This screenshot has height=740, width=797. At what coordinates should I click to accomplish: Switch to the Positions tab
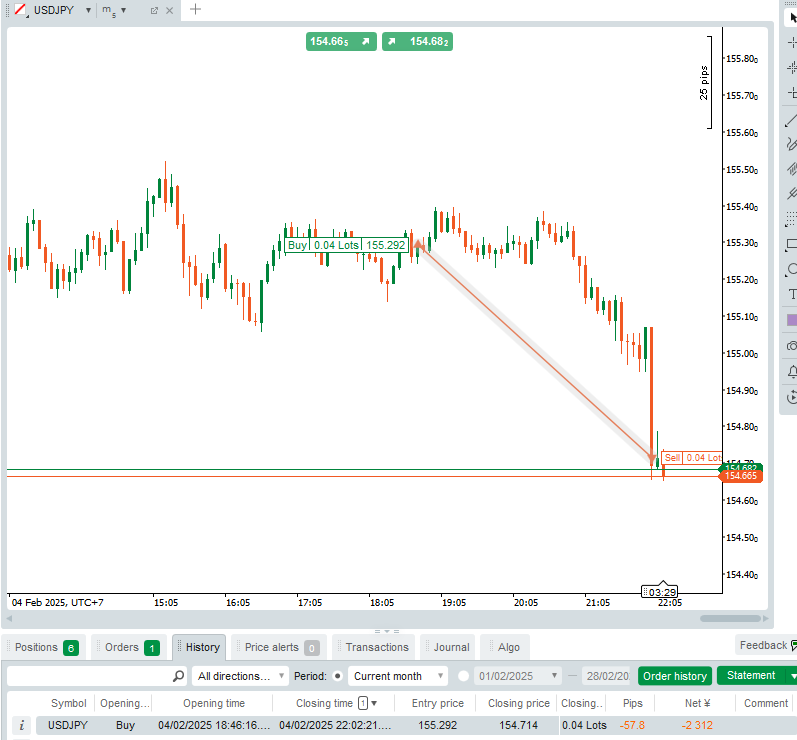45,647
